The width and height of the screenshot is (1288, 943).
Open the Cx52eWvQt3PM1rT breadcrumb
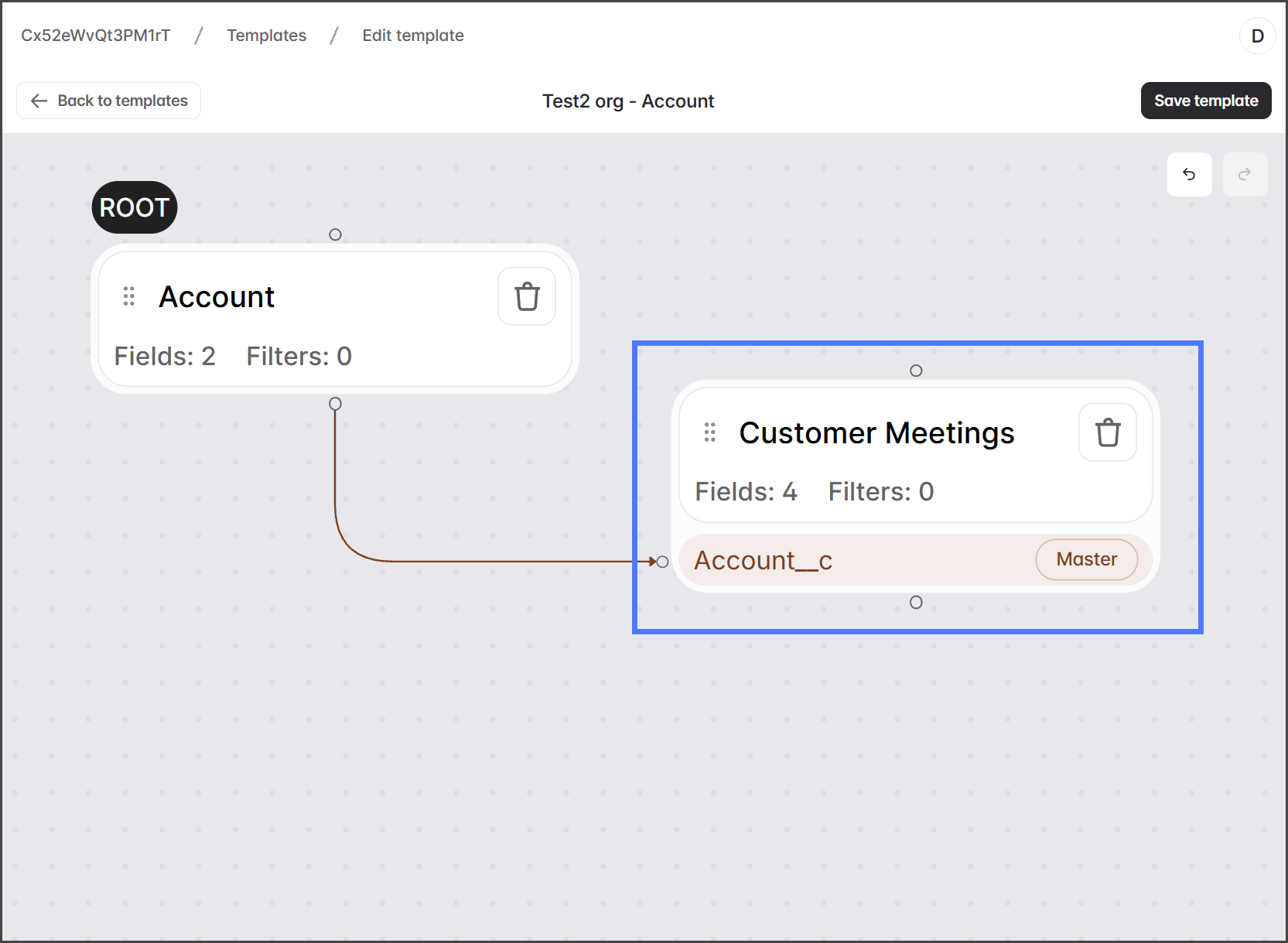[x=95, y=36]
